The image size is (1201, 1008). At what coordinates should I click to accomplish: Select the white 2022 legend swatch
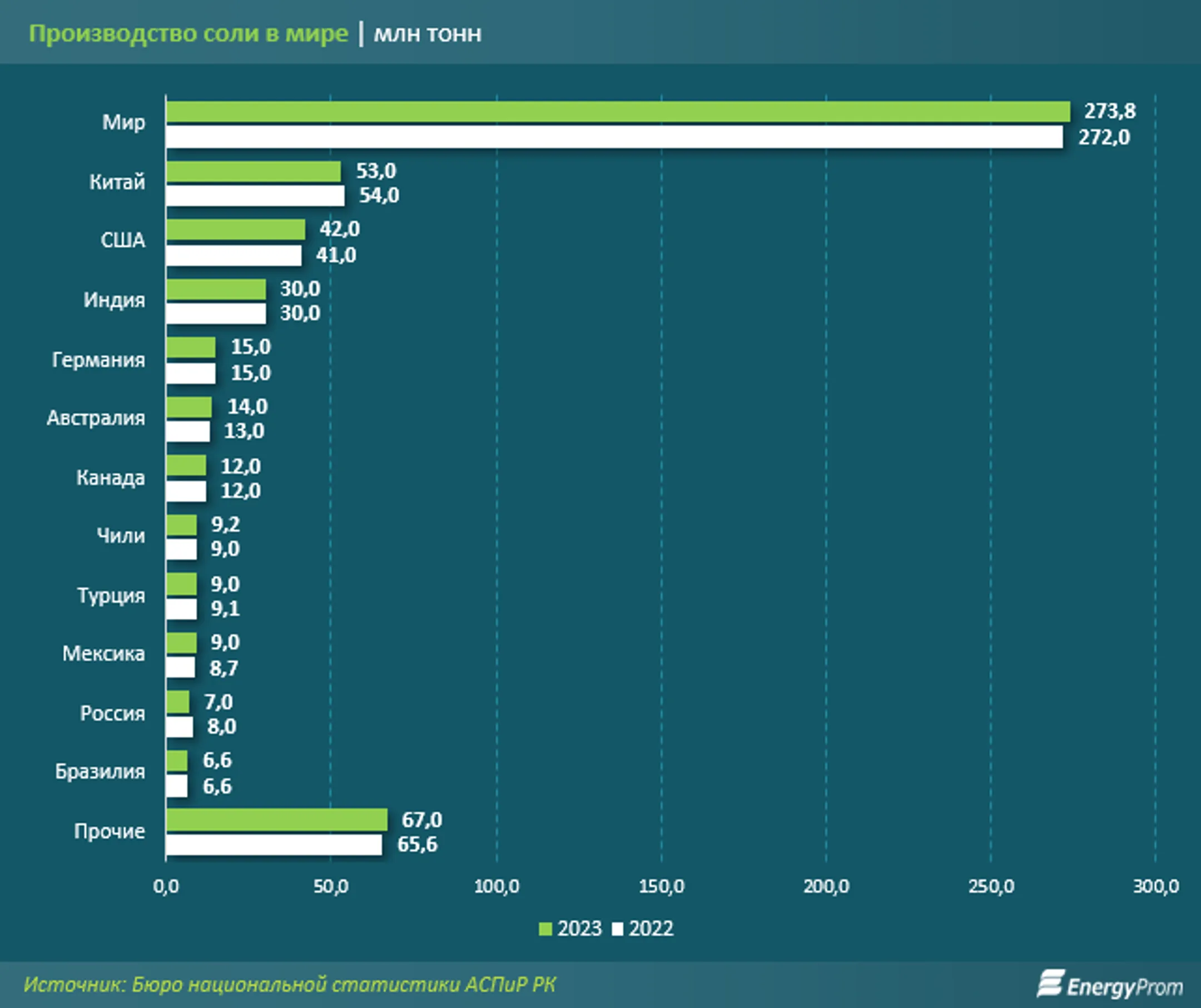point(617,928)
